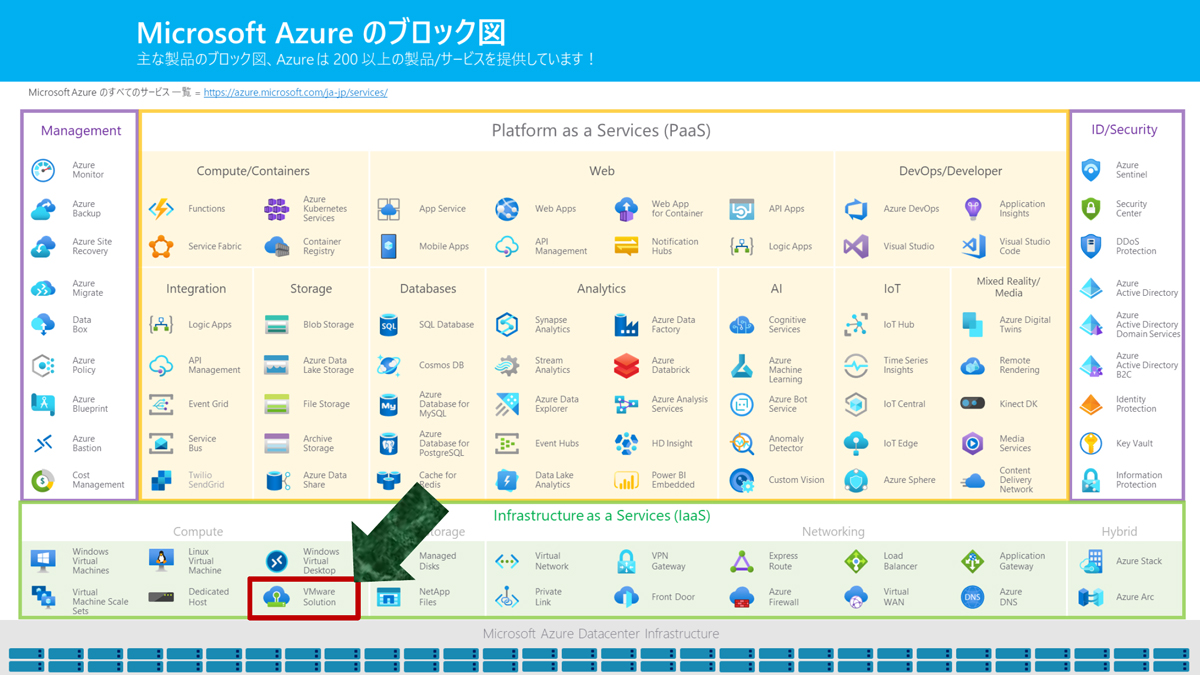Click the Load Balancer icon
The width and height of the screenshot is (1200, 675).
coord(856,561)
